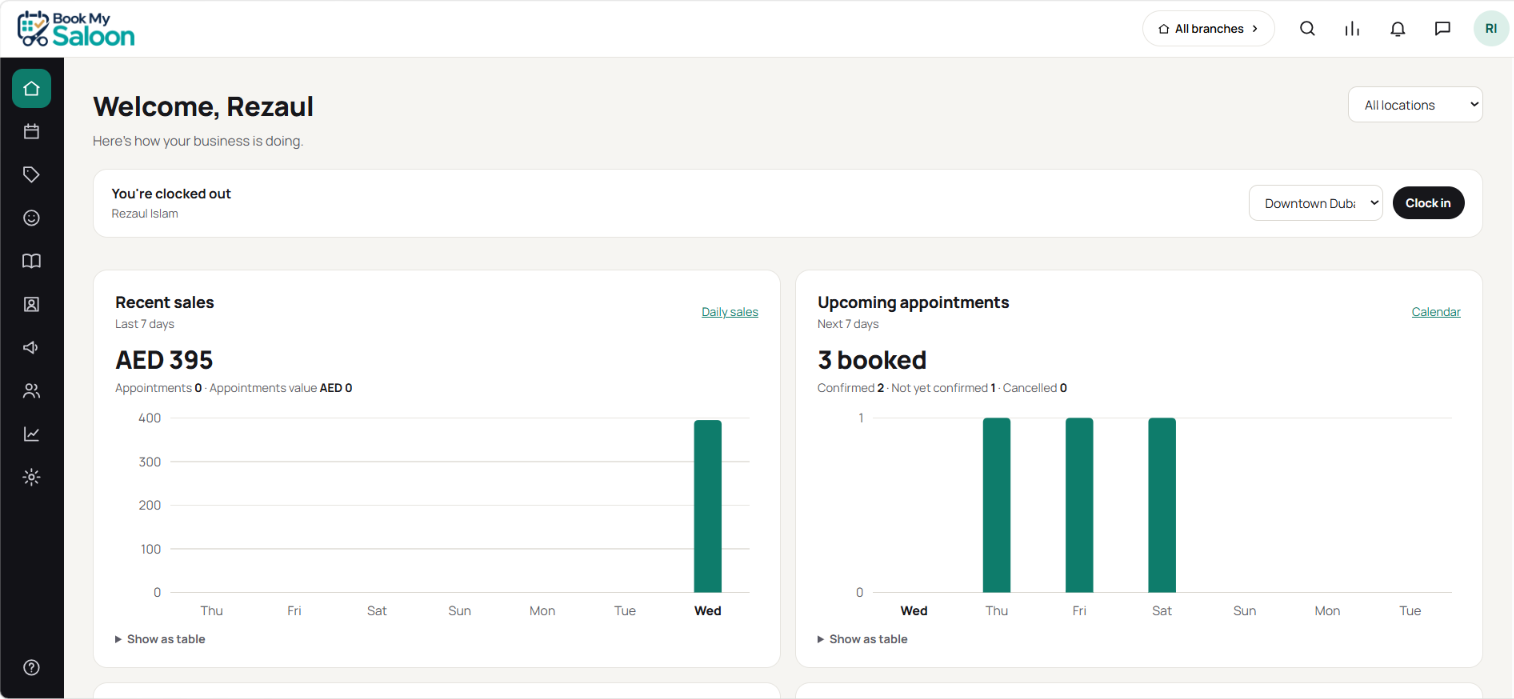
Task: Open the open-book Catalog sidebar icon
Action: 32,261
